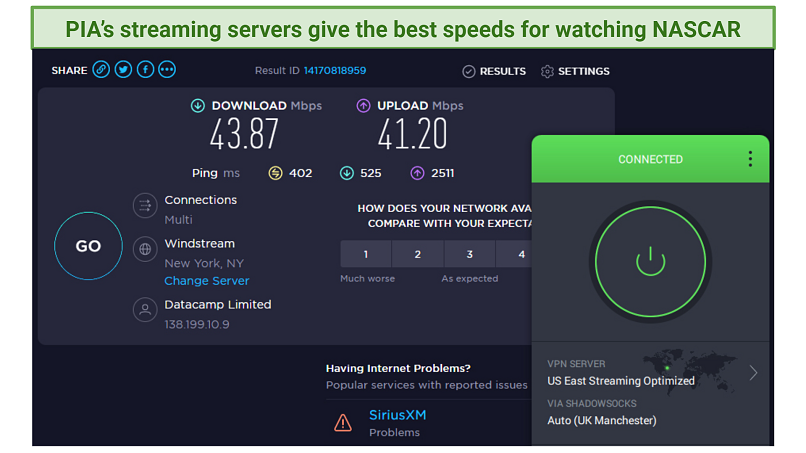
Task: Click the CONNECTED status header
Action: [650, 159]
